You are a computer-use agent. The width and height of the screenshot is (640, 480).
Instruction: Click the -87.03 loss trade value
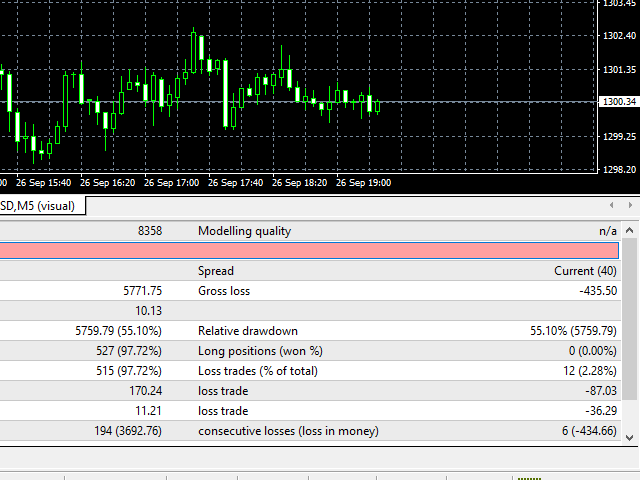click(601, 391)
